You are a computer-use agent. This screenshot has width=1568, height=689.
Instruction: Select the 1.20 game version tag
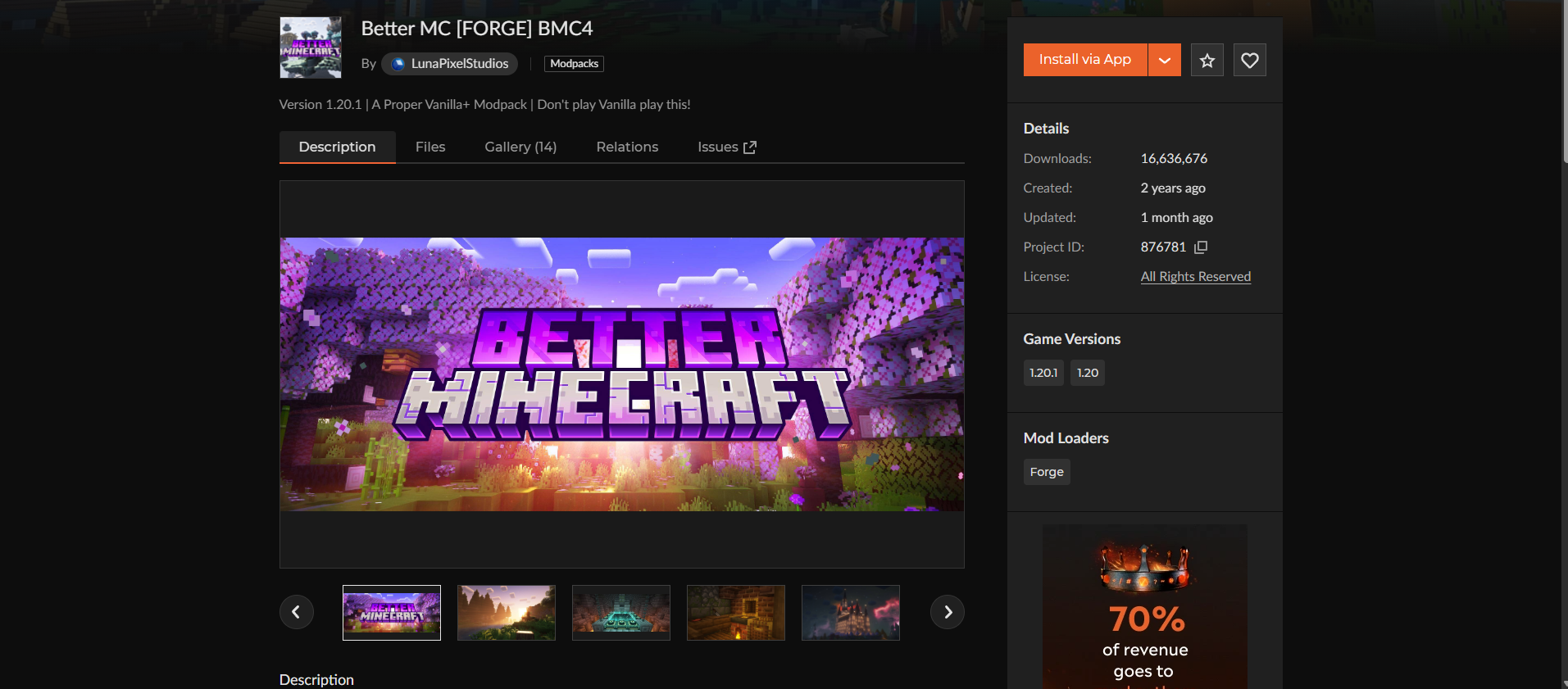click(1088, 373)
